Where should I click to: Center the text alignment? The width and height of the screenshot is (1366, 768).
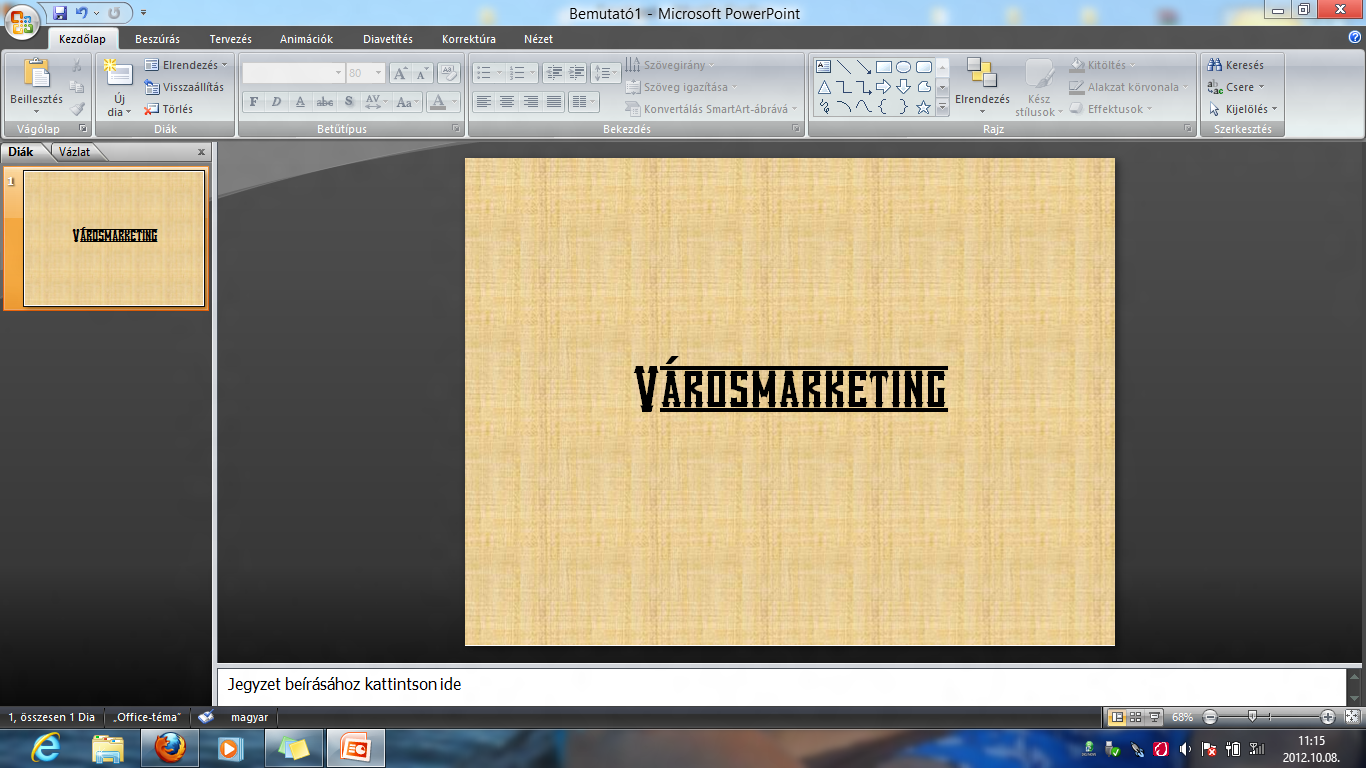[x=507, y=101]
